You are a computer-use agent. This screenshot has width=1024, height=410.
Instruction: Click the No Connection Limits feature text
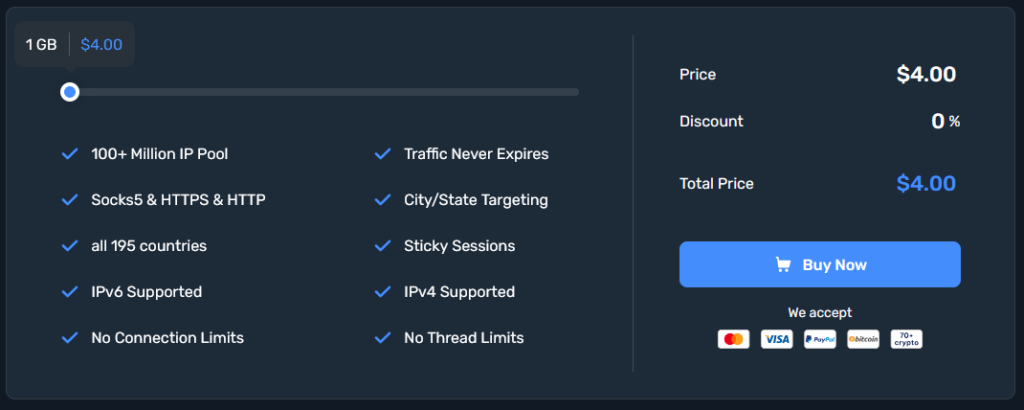(167, 338)
